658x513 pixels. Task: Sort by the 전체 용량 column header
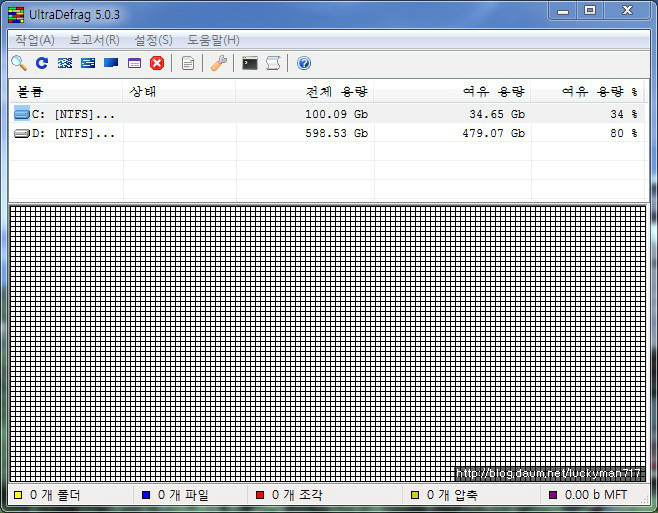(305, 92)
